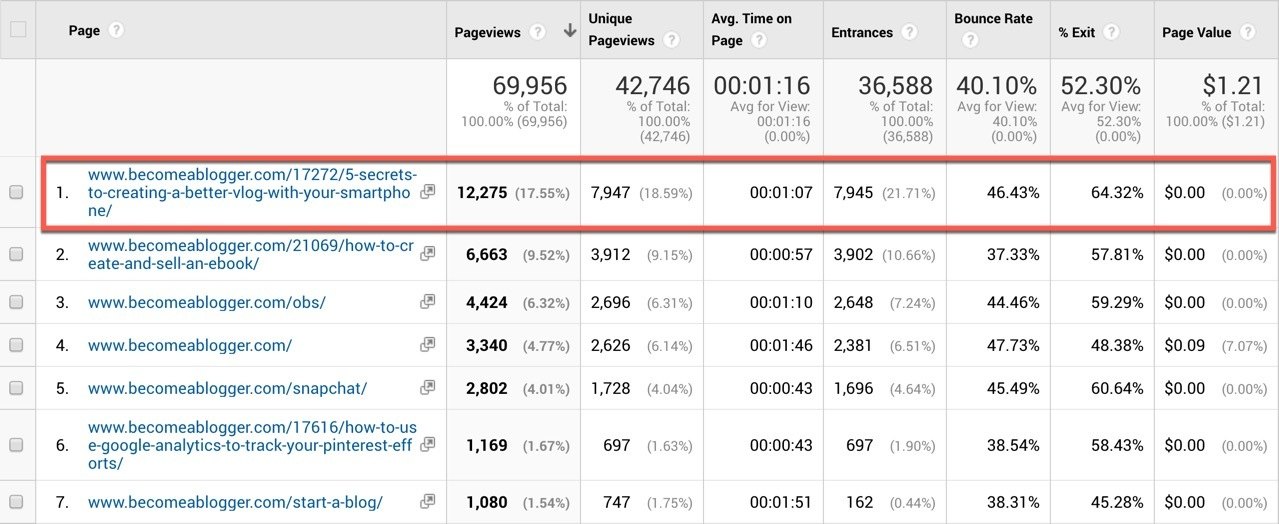Open the how-to-create-and-sell-an-ebook link
1279x524 pixels.
coord(252,254)
